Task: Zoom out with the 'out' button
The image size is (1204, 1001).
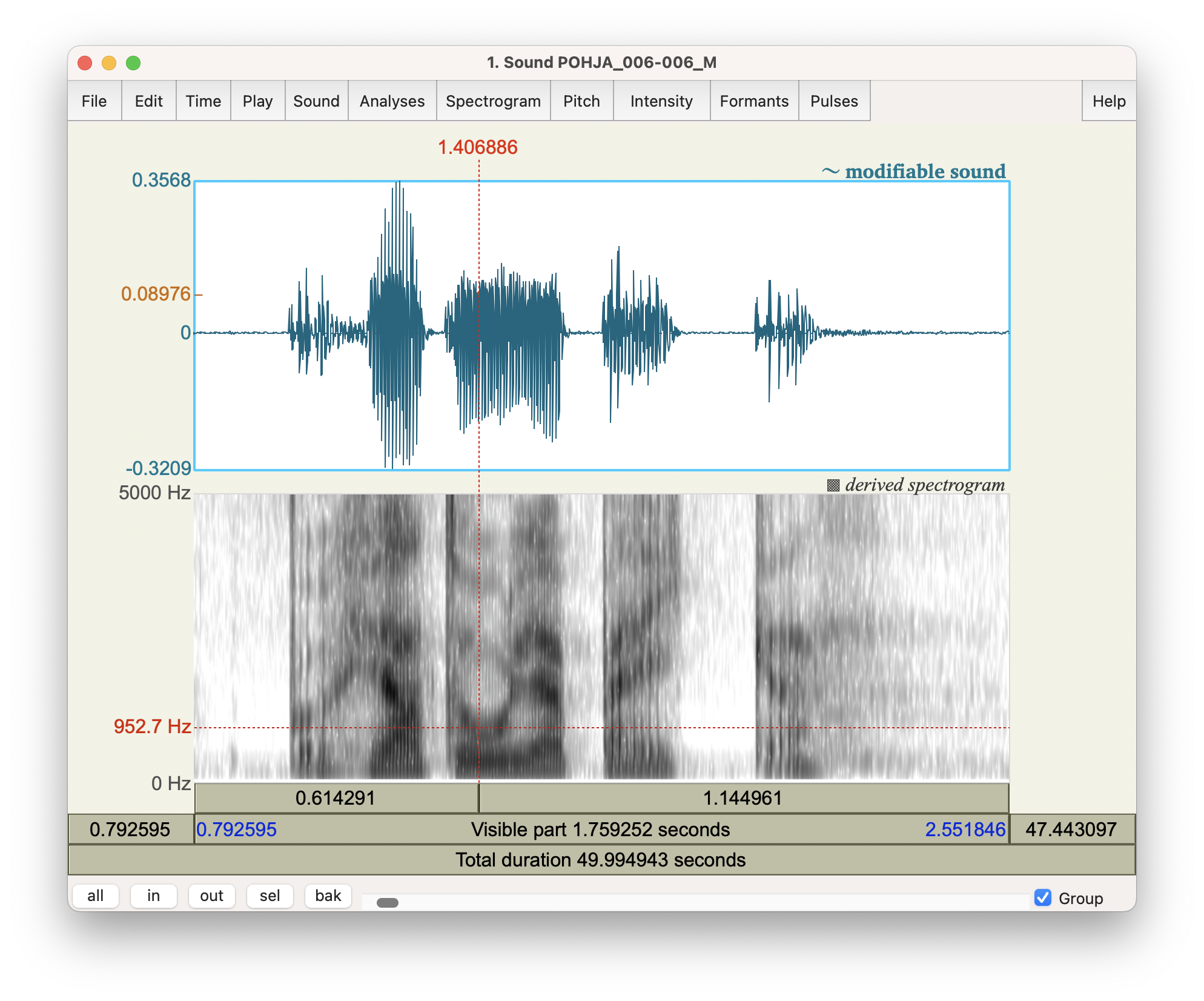Action: pos(212,896)
